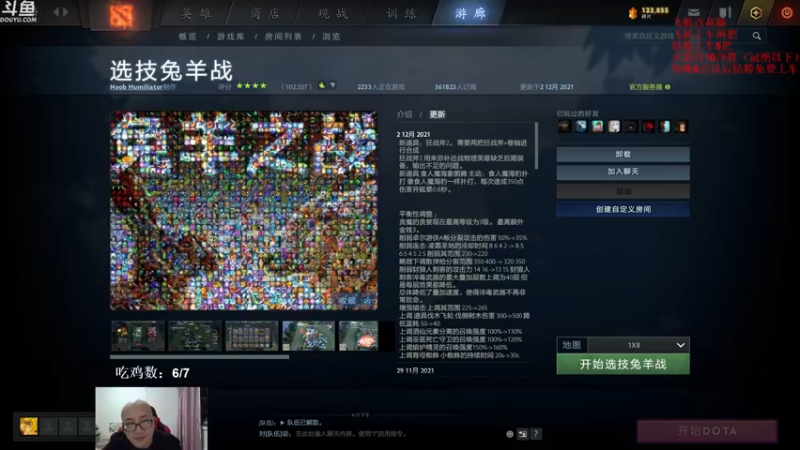Click the 卸载 uninstall button
The height and width of the screenshot is (450, 800).
[x=623, y=154]
